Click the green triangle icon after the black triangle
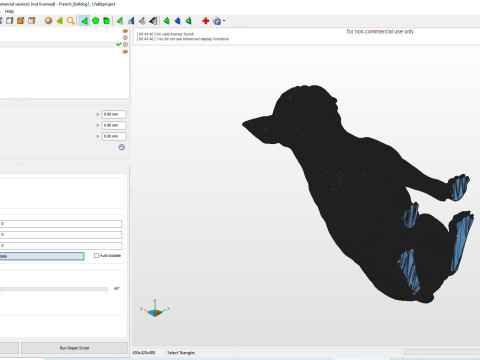The width and height of the screenshot is (480, 360). pos(166,21)
